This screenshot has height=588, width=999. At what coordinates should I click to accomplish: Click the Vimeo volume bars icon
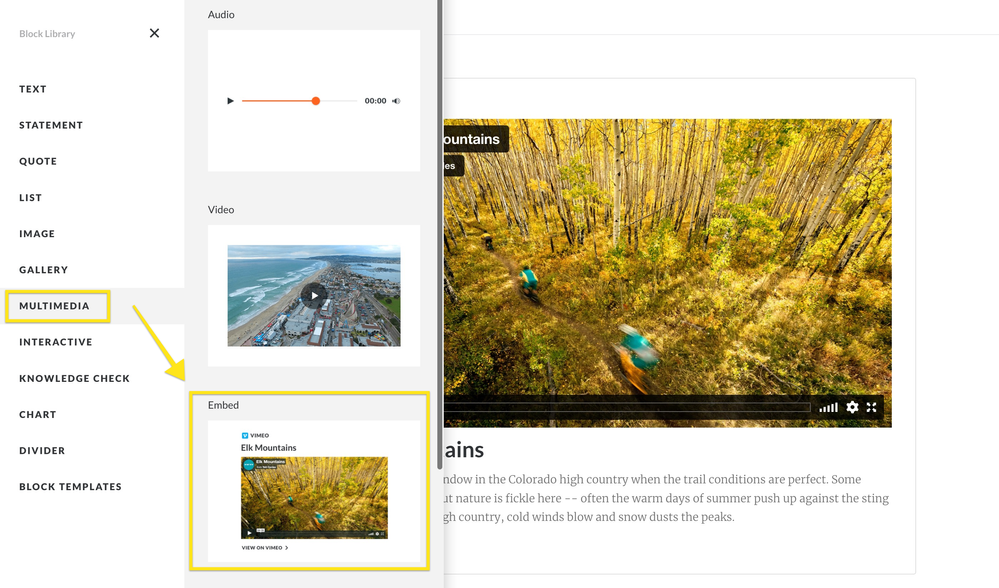(x=828, y=407)
